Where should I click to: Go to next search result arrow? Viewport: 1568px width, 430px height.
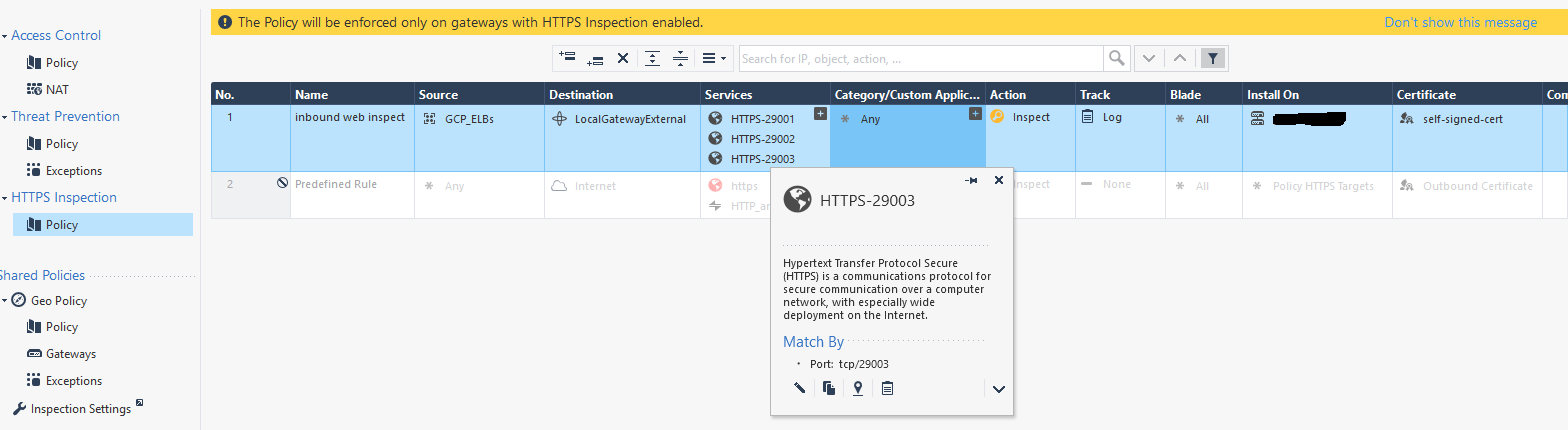pyautogui.click(x=1149, y=58)
